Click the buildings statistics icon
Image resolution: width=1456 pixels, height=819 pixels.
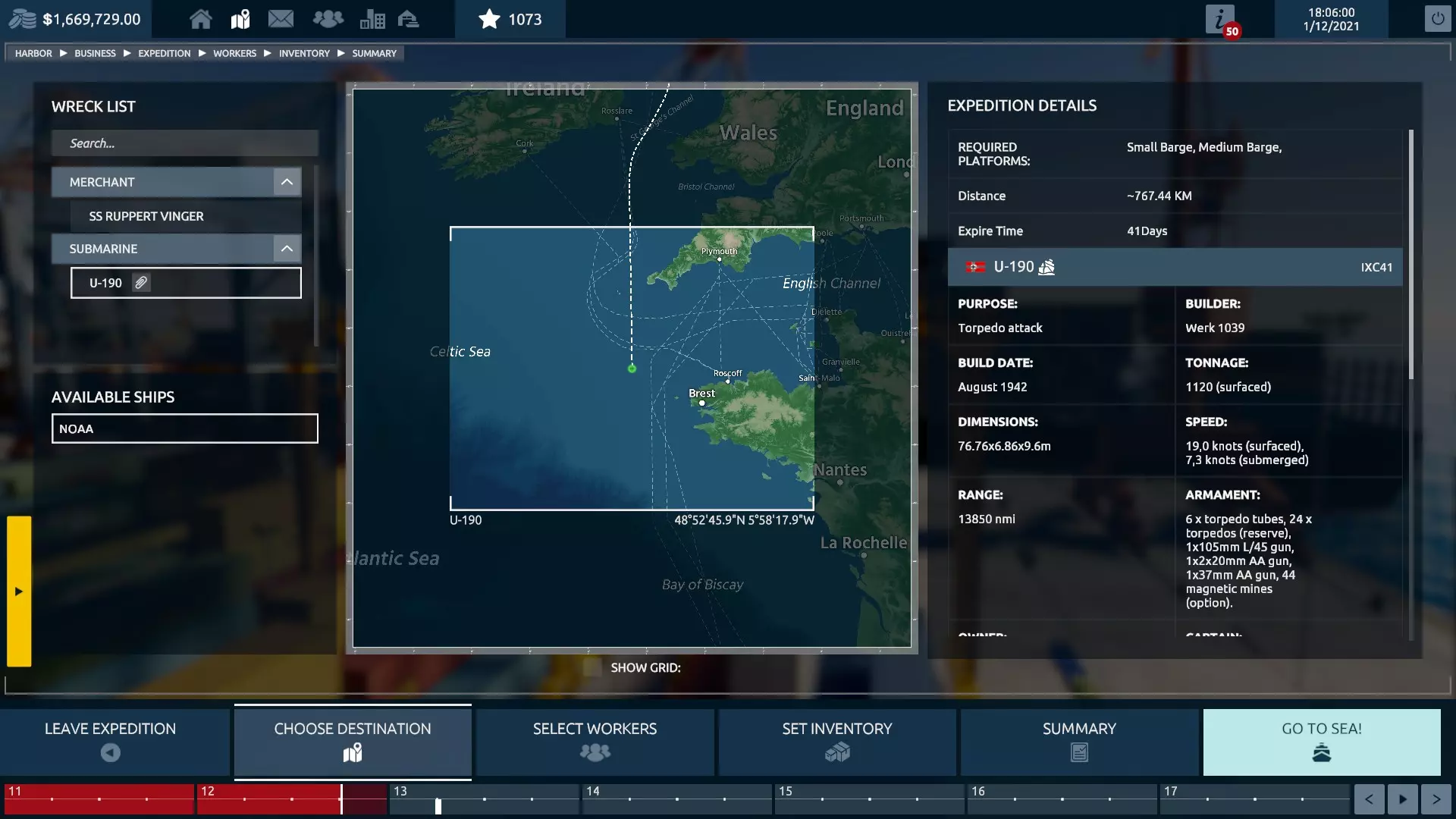(372, 19)
